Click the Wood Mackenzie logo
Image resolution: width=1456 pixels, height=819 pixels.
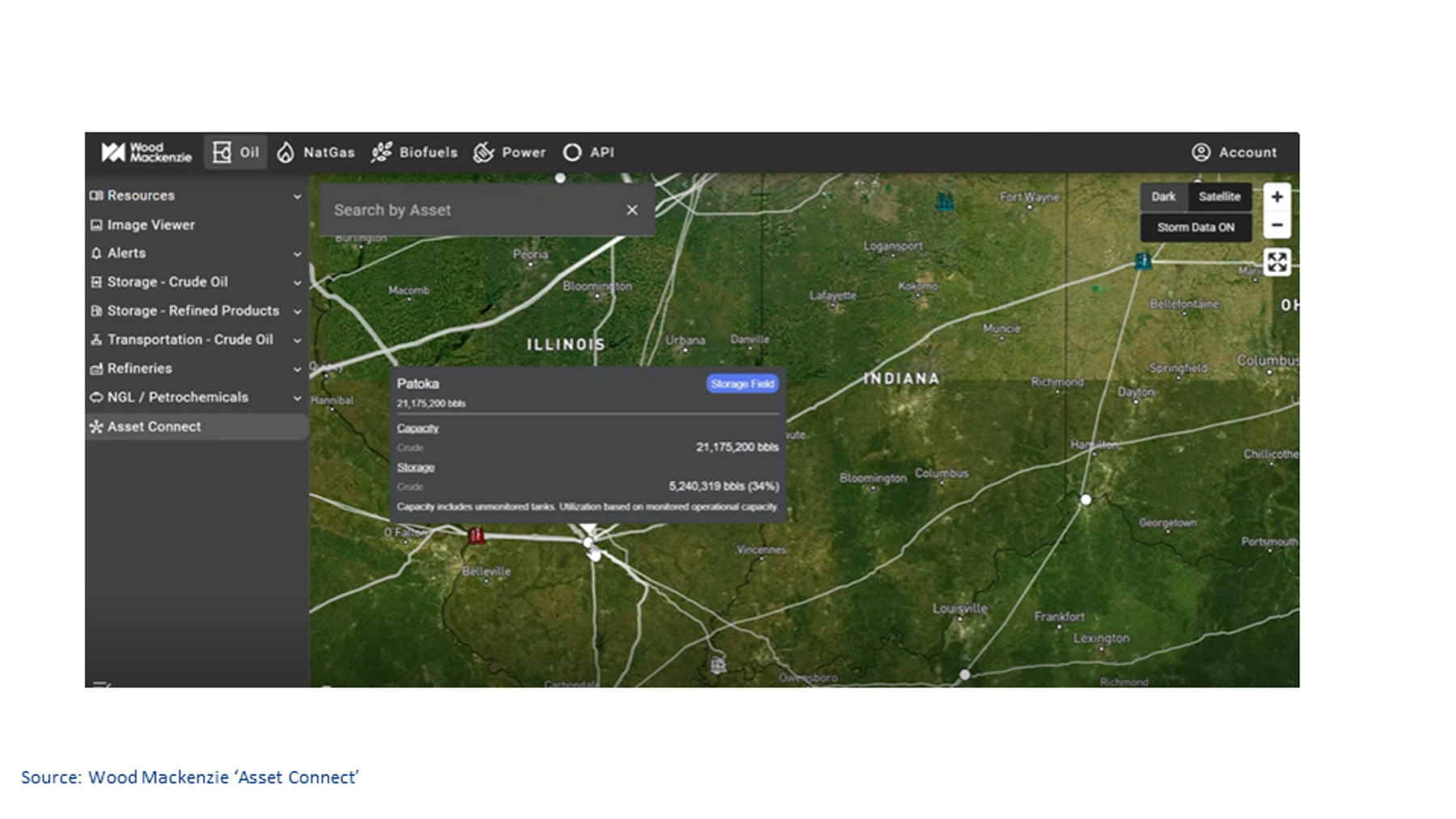click(x=146, y=152)
